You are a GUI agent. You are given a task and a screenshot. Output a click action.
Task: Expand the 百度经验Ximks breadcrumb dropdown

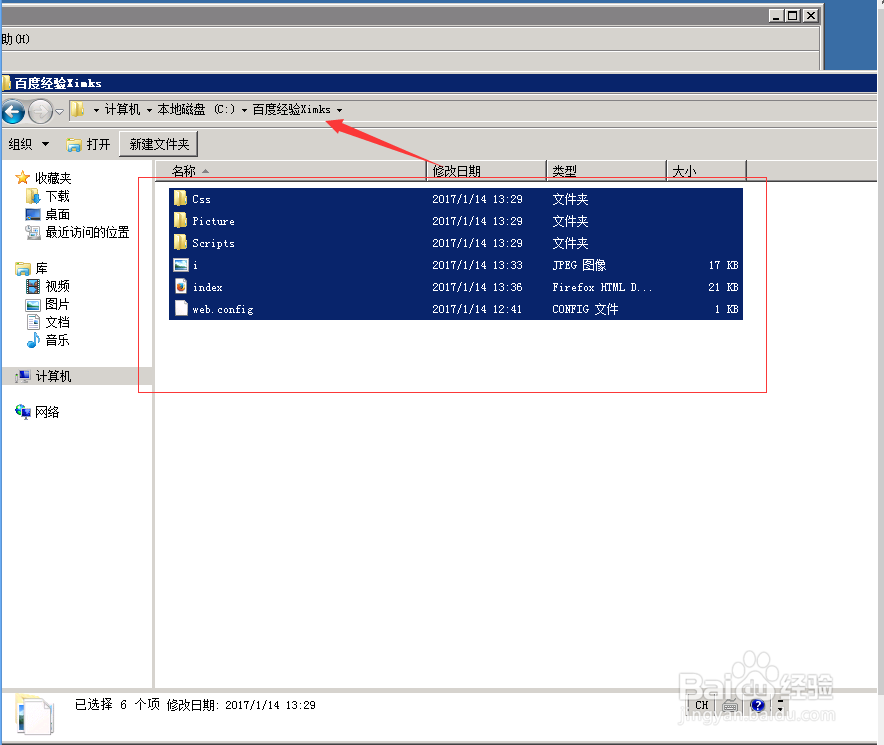[x=340, y=110]
